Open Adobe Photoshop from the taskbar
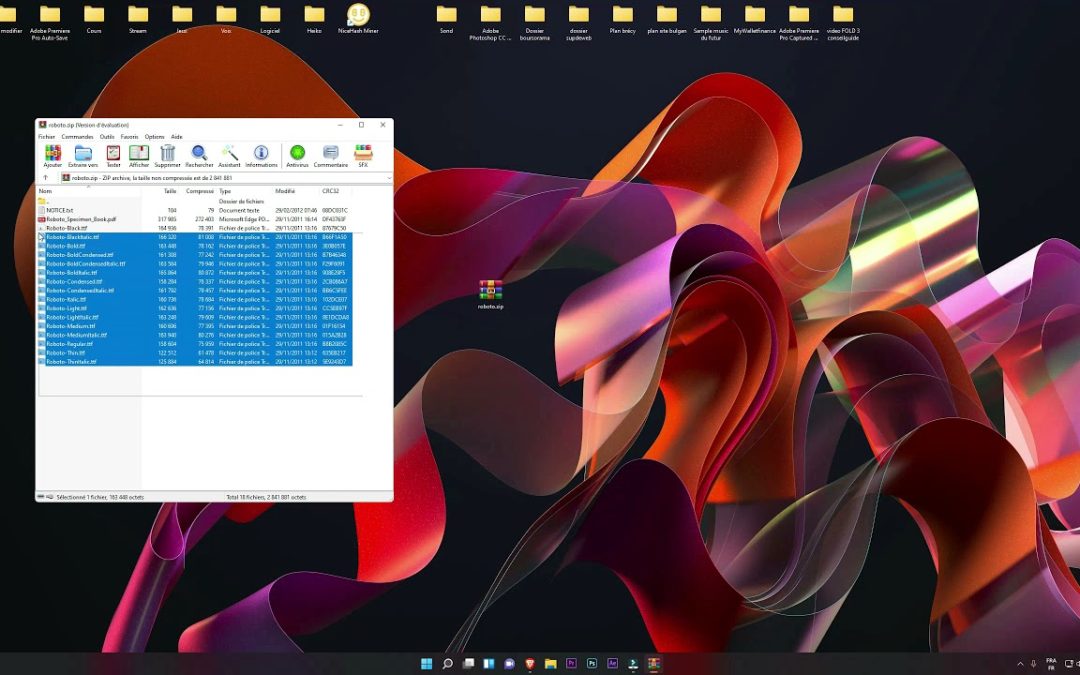Viewport: 1080px width, 675px height. click(x=592, y=663)
